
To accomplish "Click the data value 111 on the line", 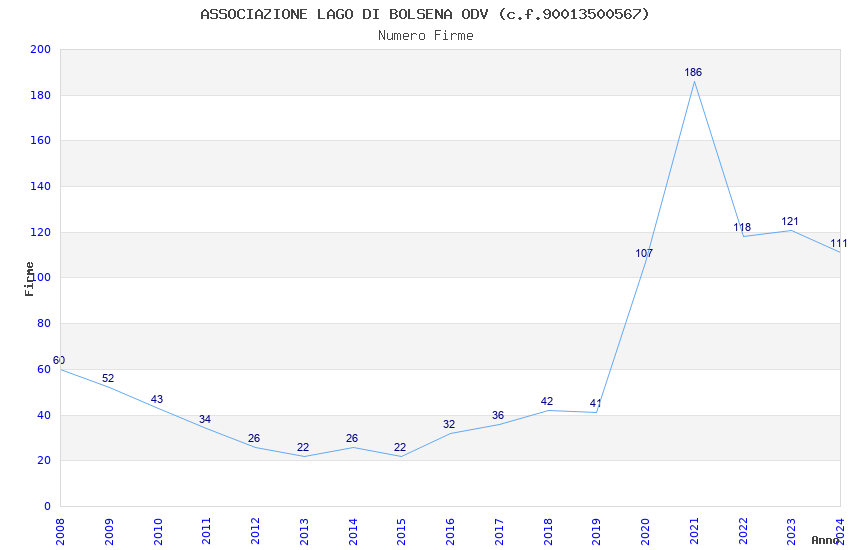I will [839, 244].
